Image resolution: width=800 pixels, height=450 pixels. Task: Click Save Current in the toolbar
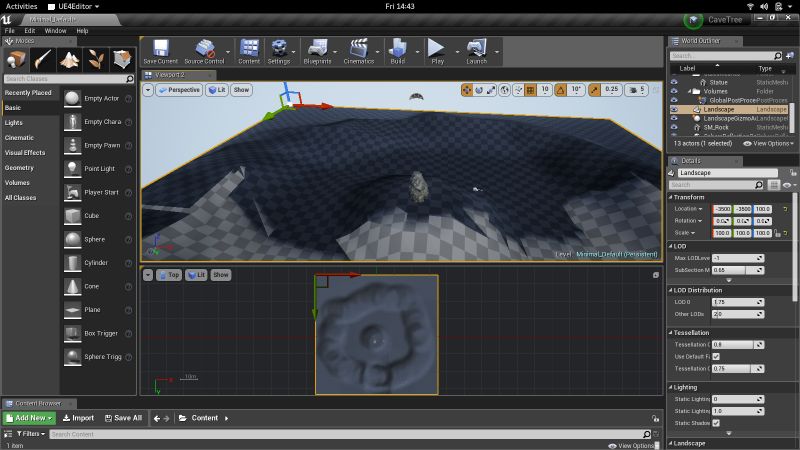point(160,51)
